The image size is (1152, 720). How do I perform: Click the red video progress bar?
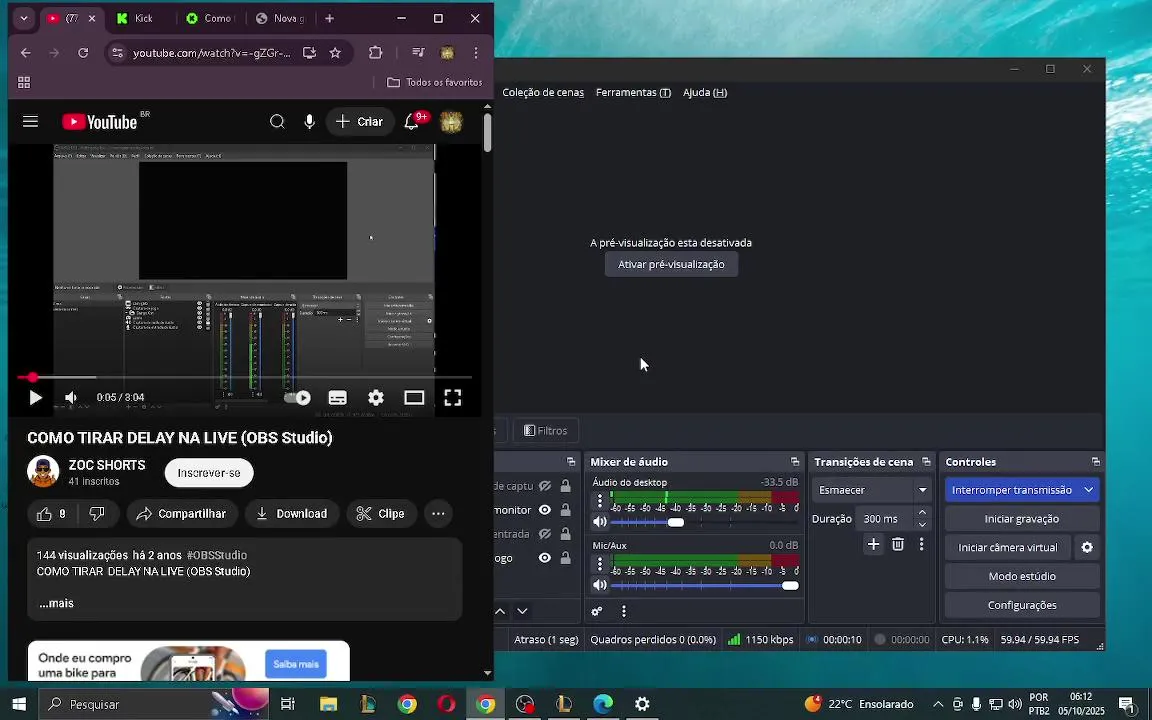pyautogui.click(x=244, y=377)
